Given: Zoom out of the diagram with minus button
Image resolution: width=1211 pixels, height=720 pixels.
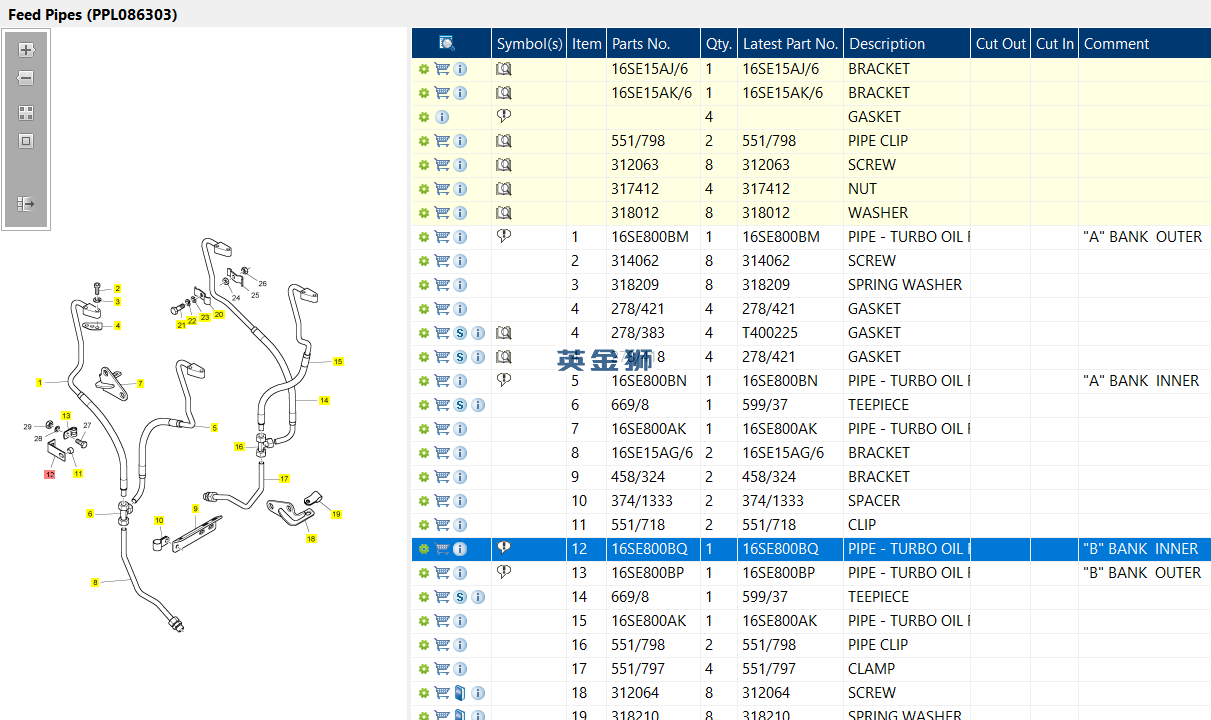Looking at the screenshot, I should 26,78.
